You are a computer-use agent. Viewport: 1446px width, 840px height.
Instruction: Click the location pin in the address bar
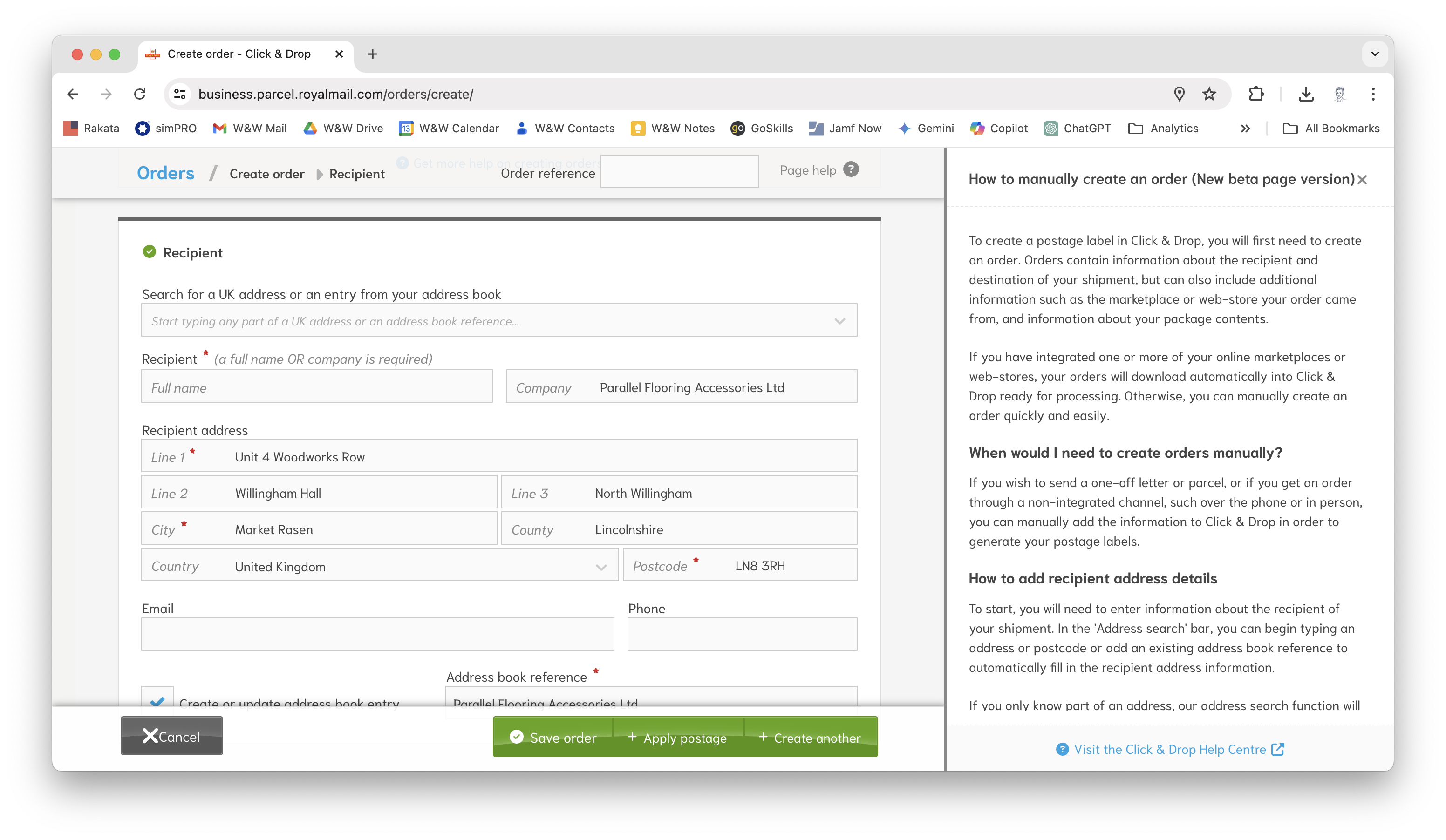click(1179, 94)
